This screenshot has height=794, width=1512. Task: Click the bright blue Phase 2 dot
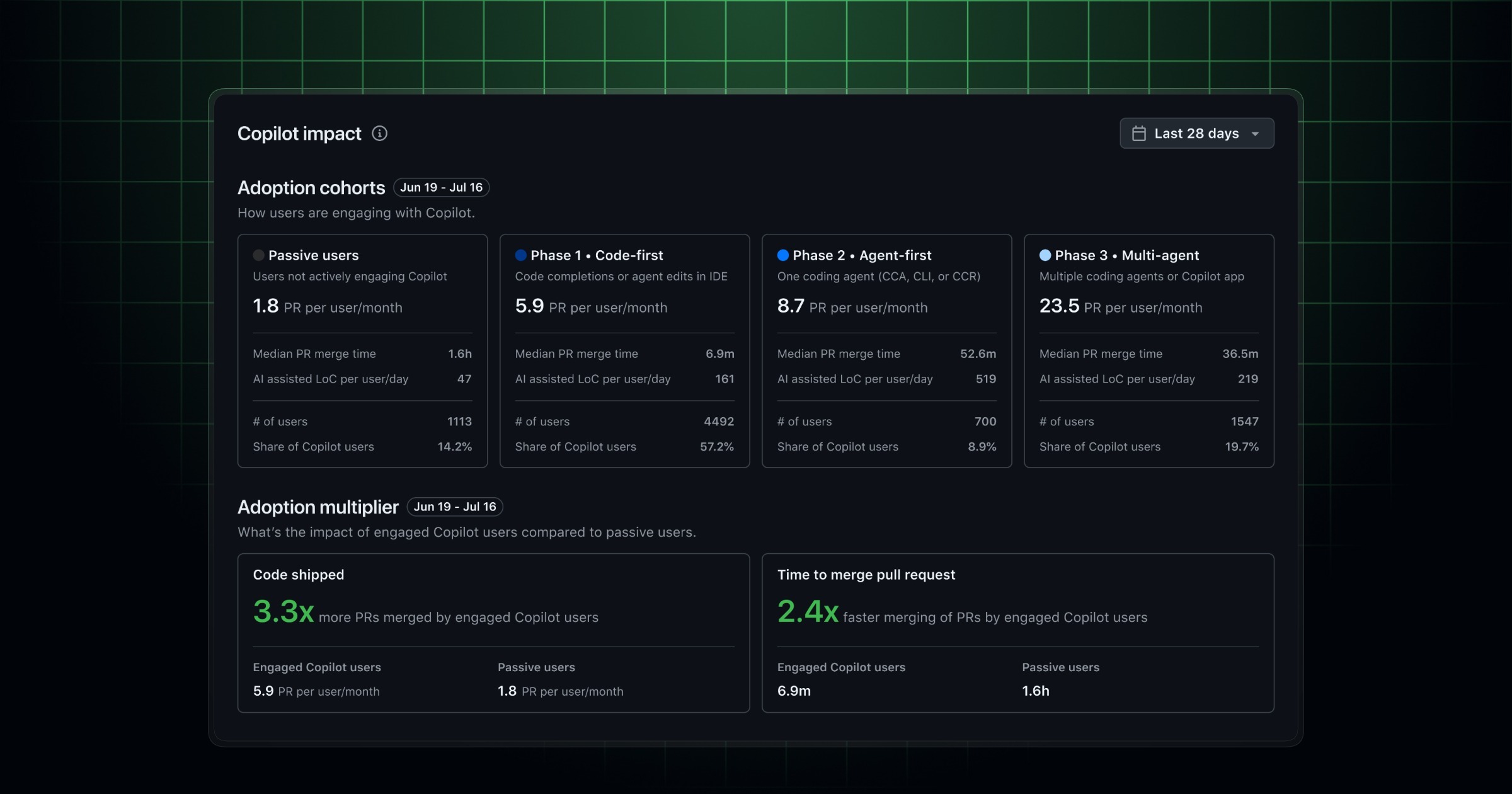[783, 255]
